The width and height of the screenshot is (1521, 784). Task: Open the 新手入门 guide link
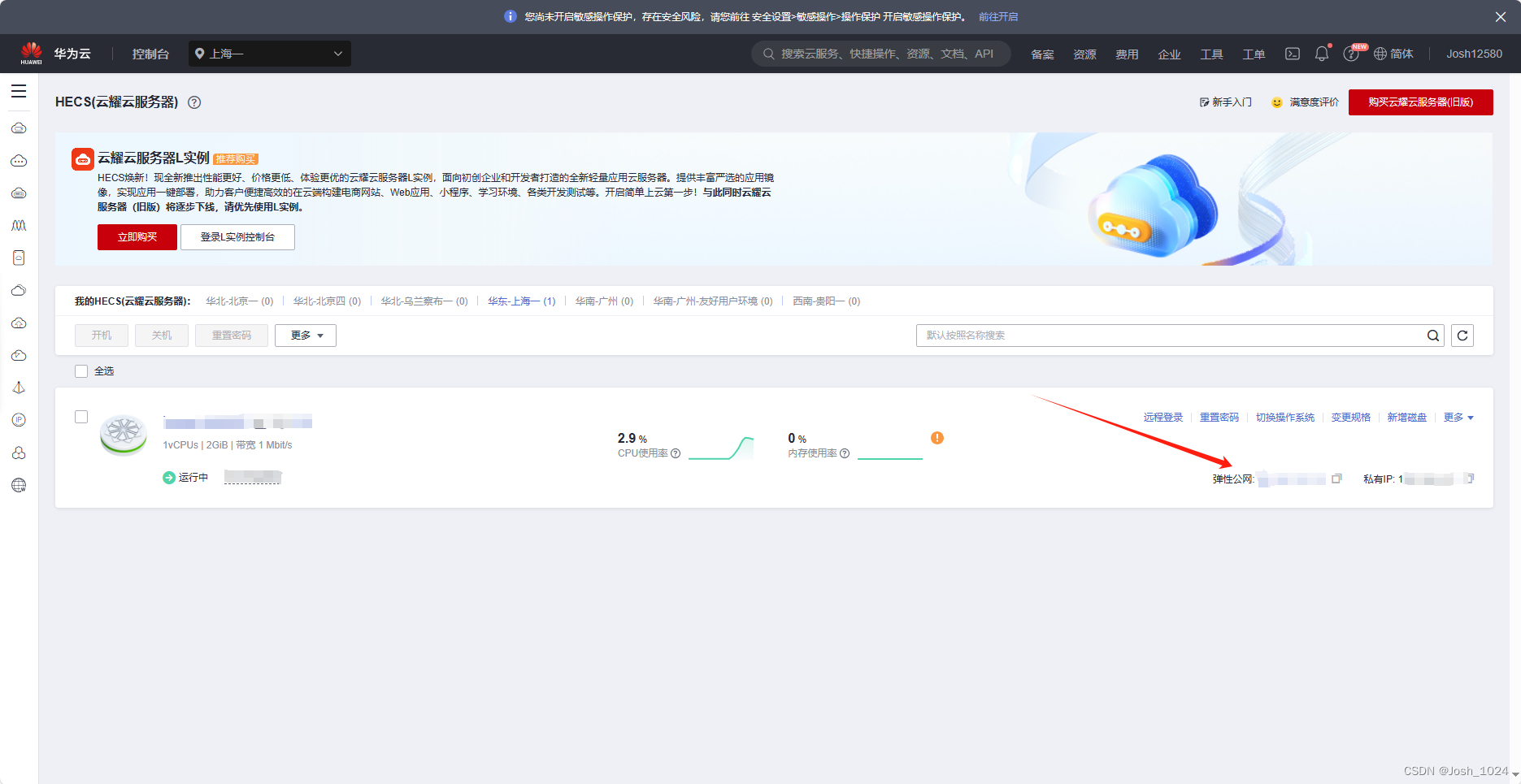click(1226, 102)
